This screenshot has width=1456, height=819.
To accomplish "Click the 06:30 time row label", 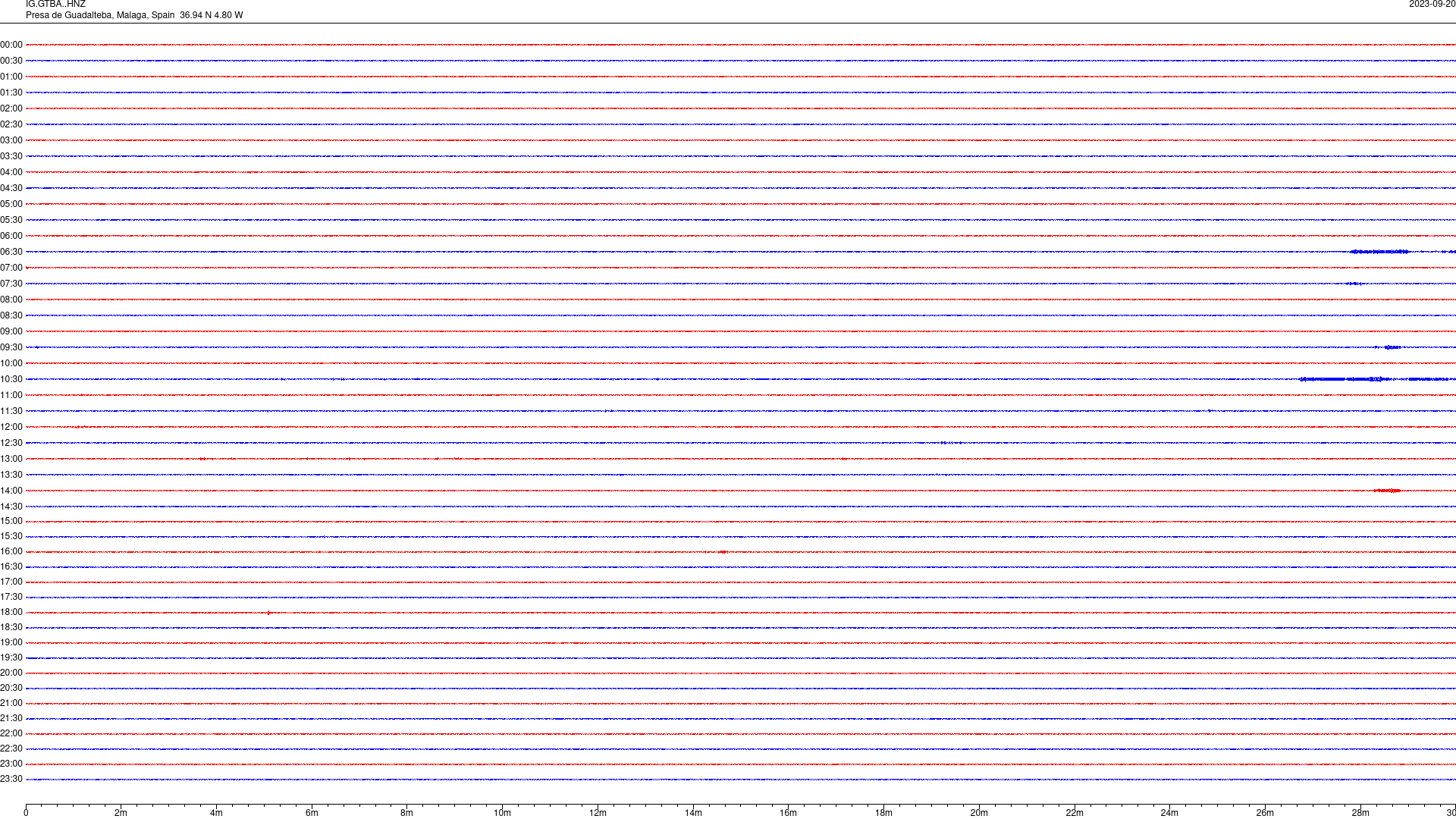I will [11, 252].
